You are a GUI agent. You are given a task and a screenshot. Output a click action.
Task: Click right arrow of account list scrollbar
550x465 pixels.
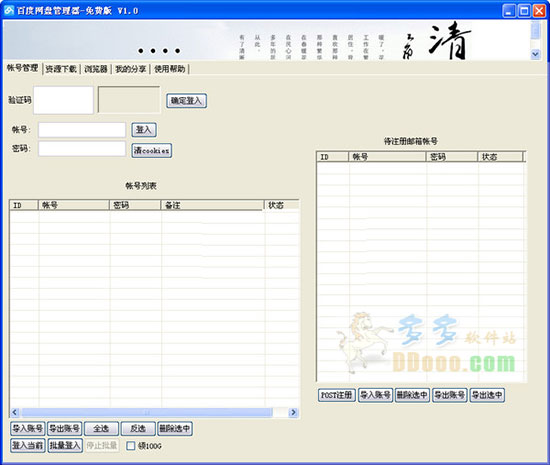[x=294, y=412]
